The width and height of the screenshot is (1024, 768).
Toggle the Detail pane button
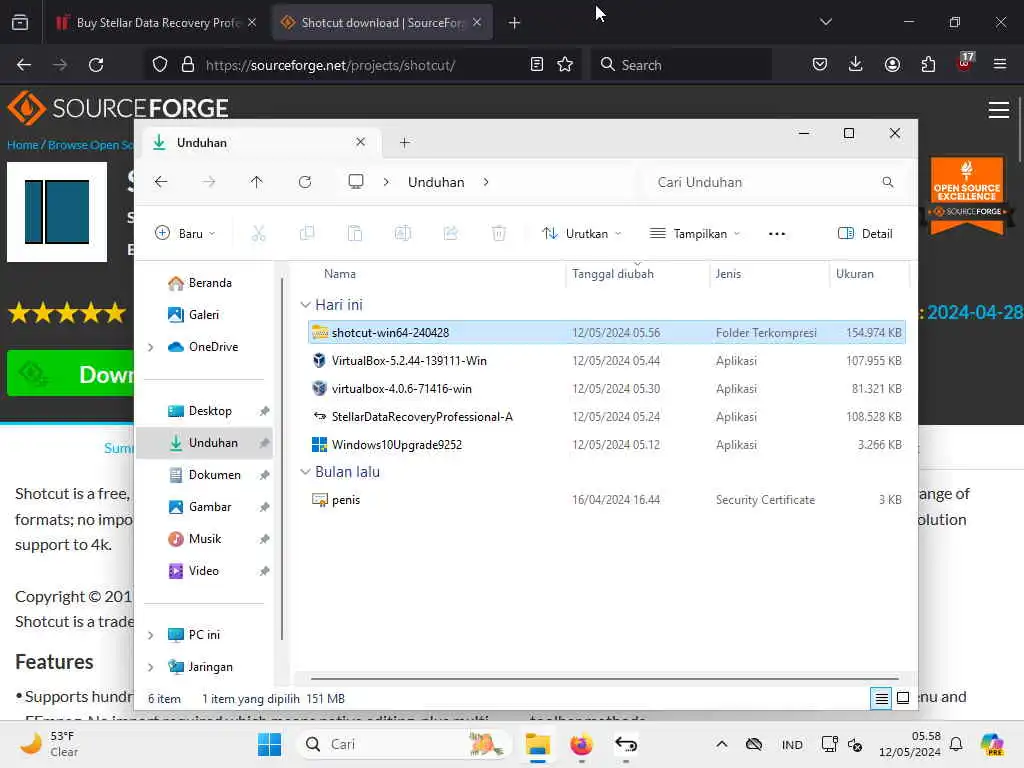865,234
